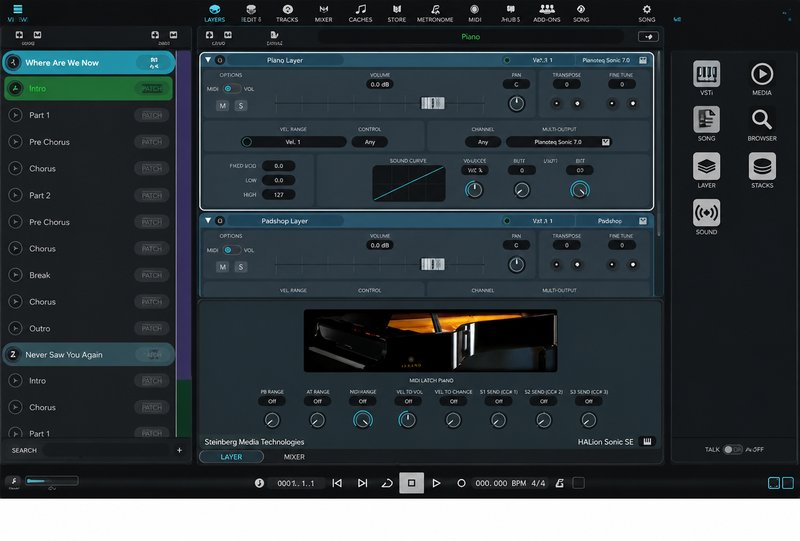This screenshot has width=800, height=541.
Task: Open the Control dropdown set to Any
Action: (369, 142)
